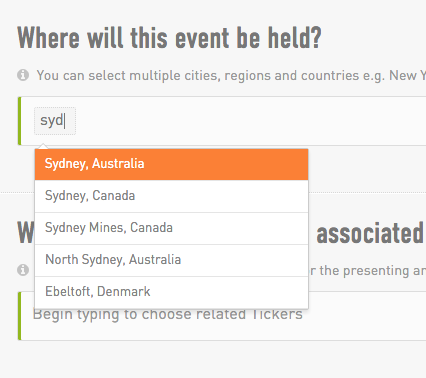Click the small pointer arrow atop the suggestion list
Image resolution: width=426 pixels, height=378 pixels.
tap(43, 147)
